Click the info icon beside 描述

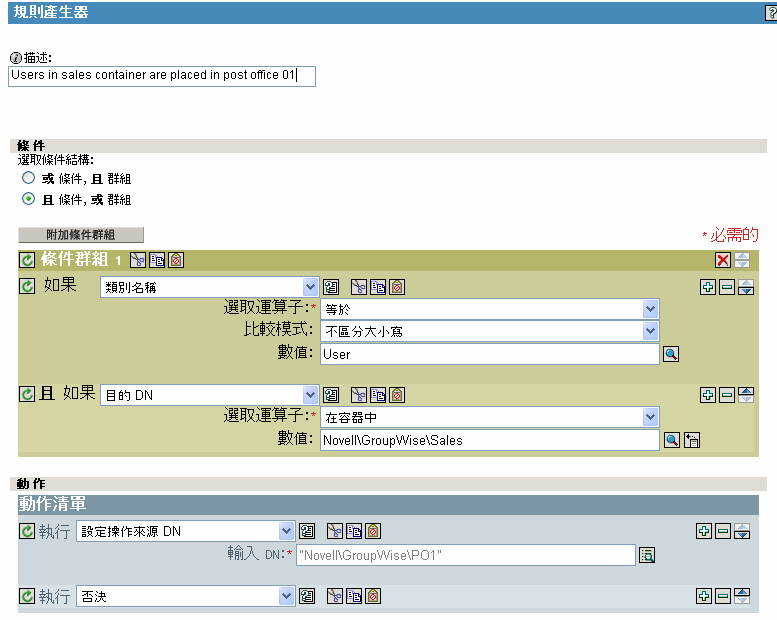[x=16, y=58]
